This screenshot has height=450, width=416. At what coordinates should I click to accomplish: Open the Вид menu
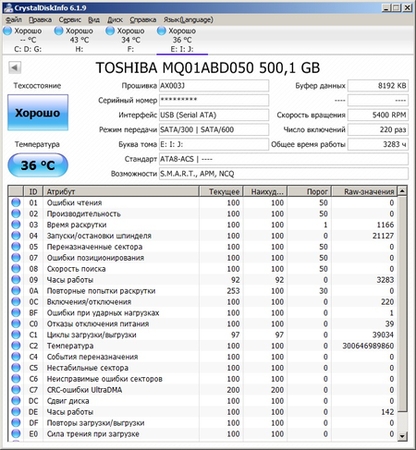94,20
